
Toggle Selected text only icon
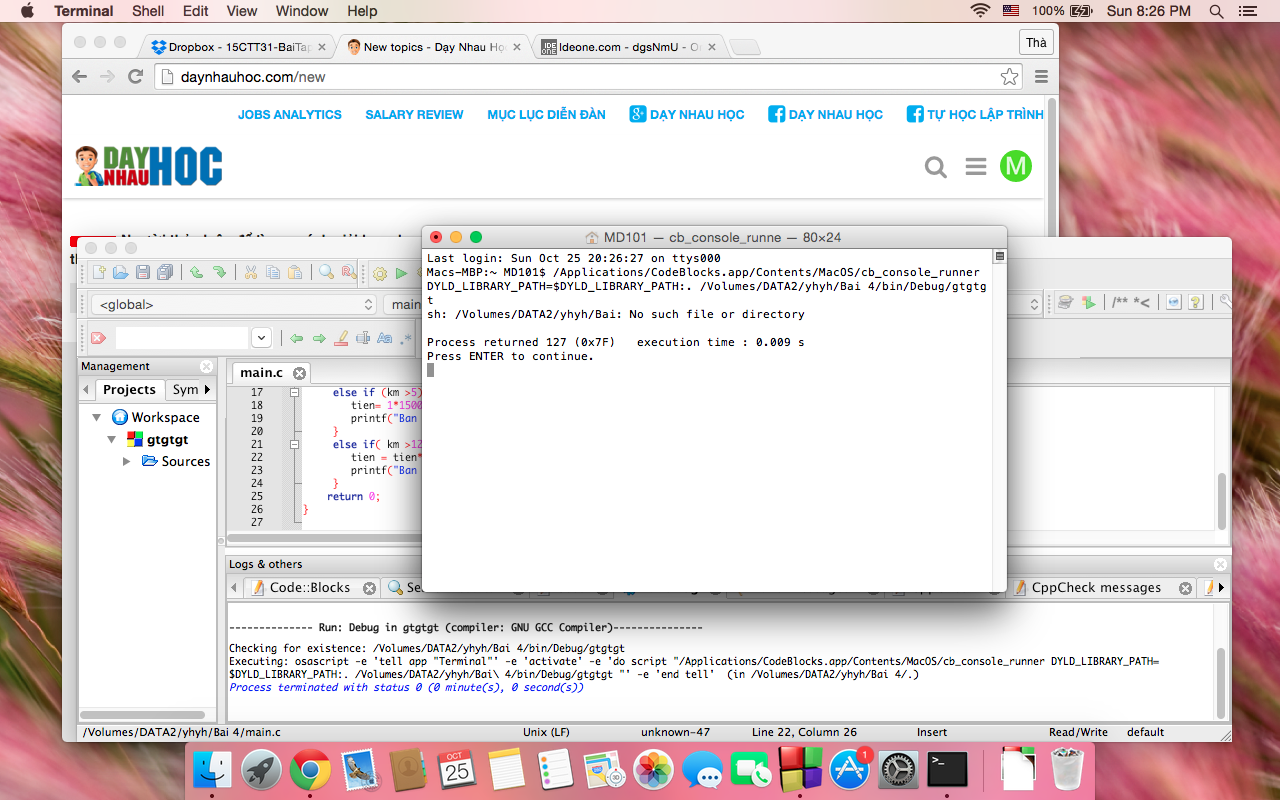pos(363,338)
